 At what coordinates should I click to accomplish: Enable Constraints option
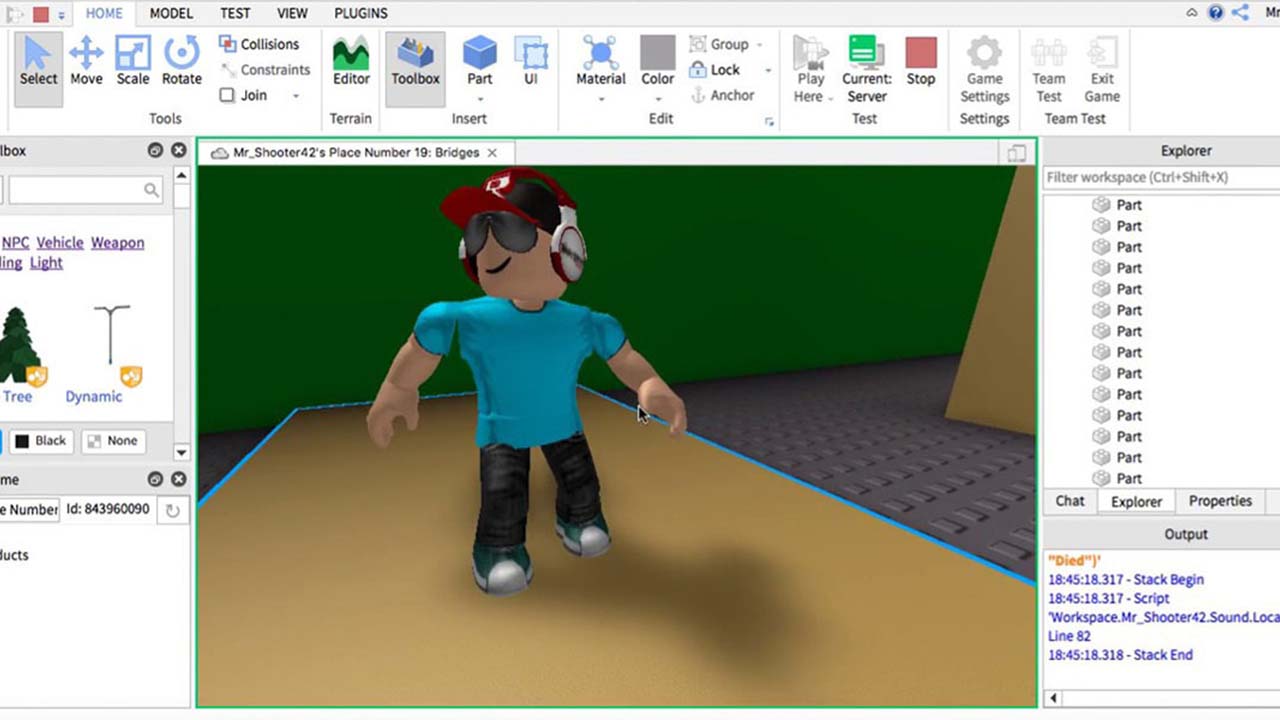pos(265,70)
